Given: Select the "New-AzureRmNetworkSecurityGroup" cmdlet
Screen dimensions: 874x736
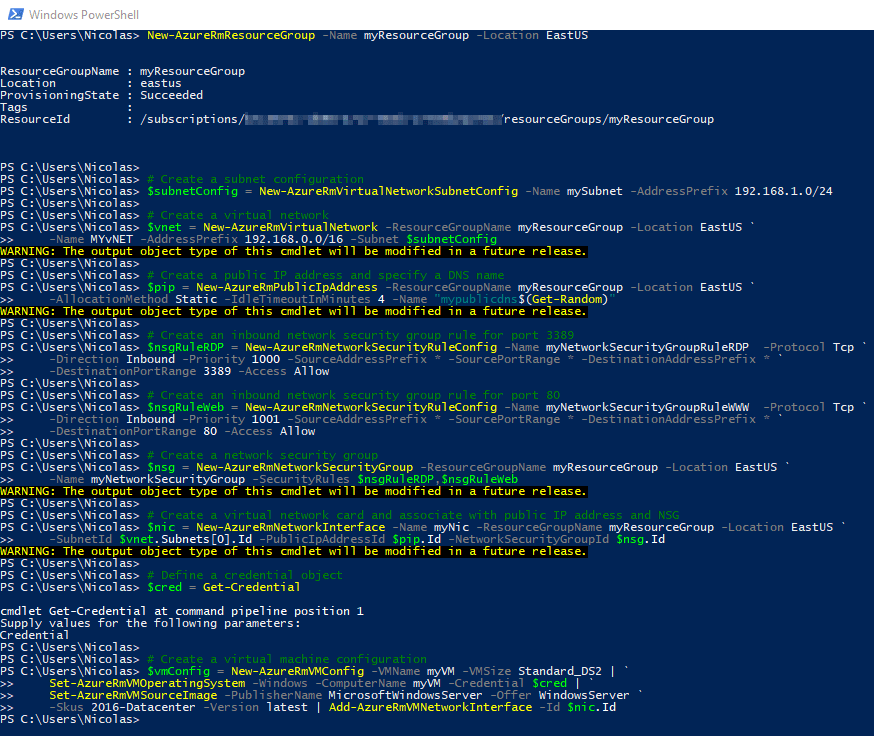Looking at the screenshot, I should pos(304,467).
